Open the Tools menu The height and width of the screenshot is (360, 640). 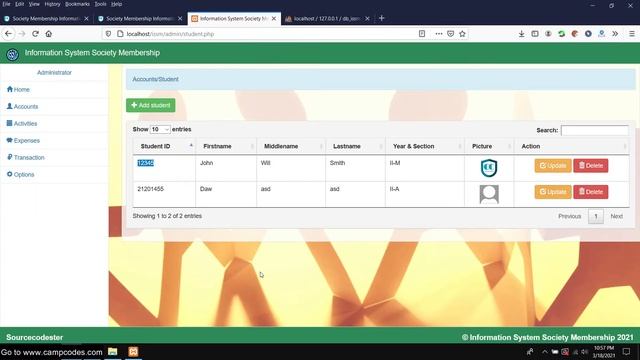(100, 4)
